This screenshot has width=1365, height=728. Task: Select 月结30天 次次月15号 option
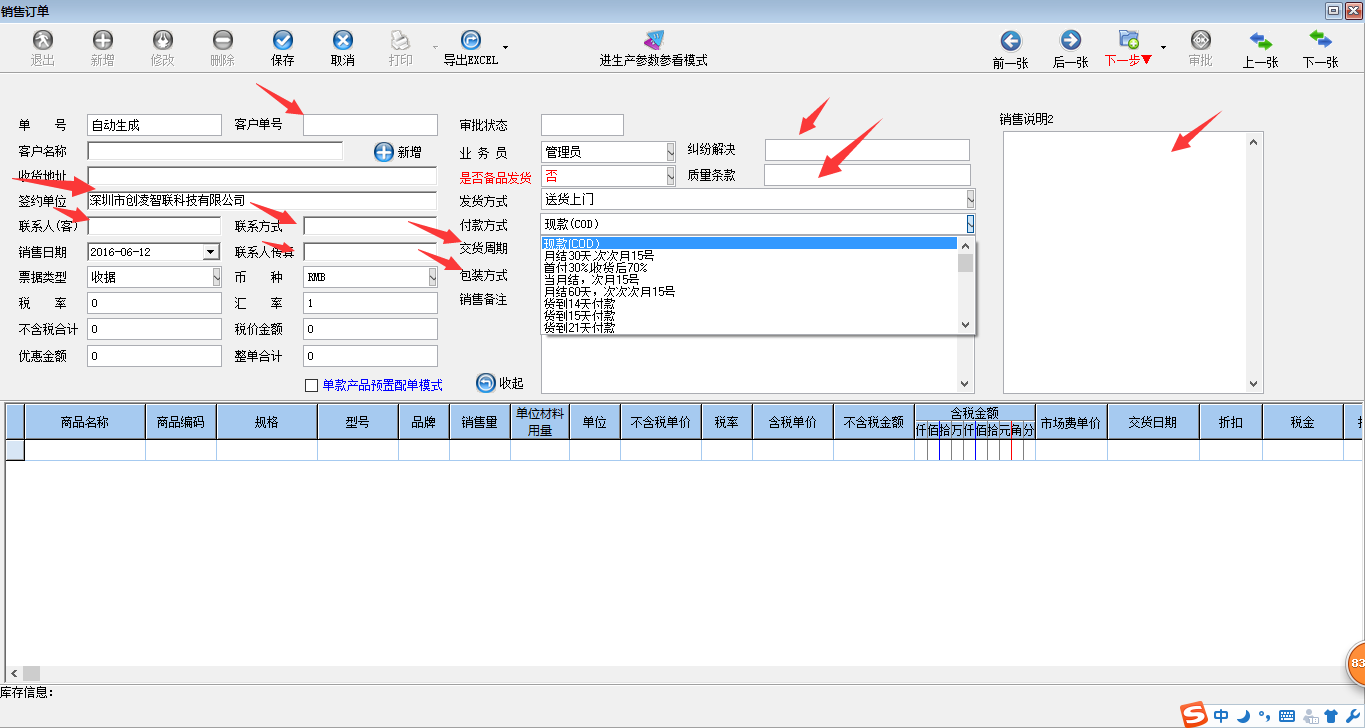[749, 256]
